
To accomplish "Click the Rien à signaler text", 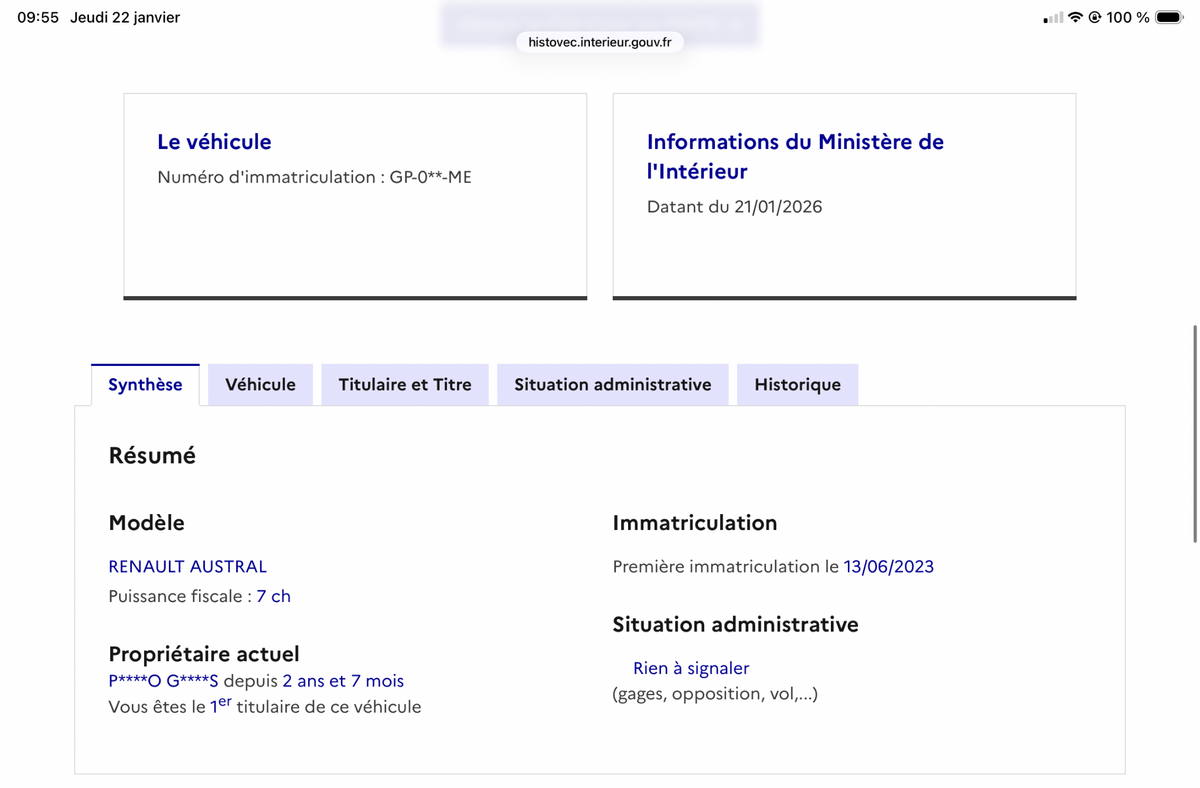I will point(691,668).
